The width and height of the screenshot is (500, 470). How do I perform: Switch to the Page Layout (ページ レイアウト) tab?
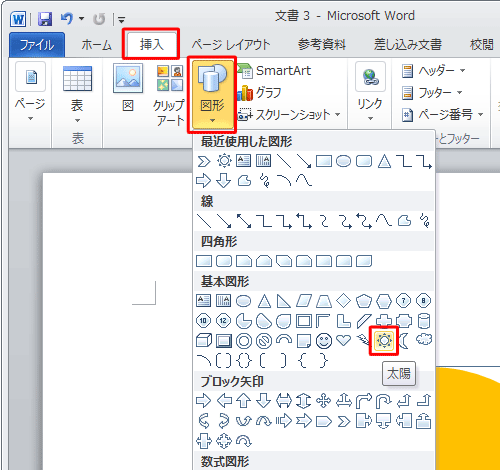pyautogui.click(x=231, y=45)
